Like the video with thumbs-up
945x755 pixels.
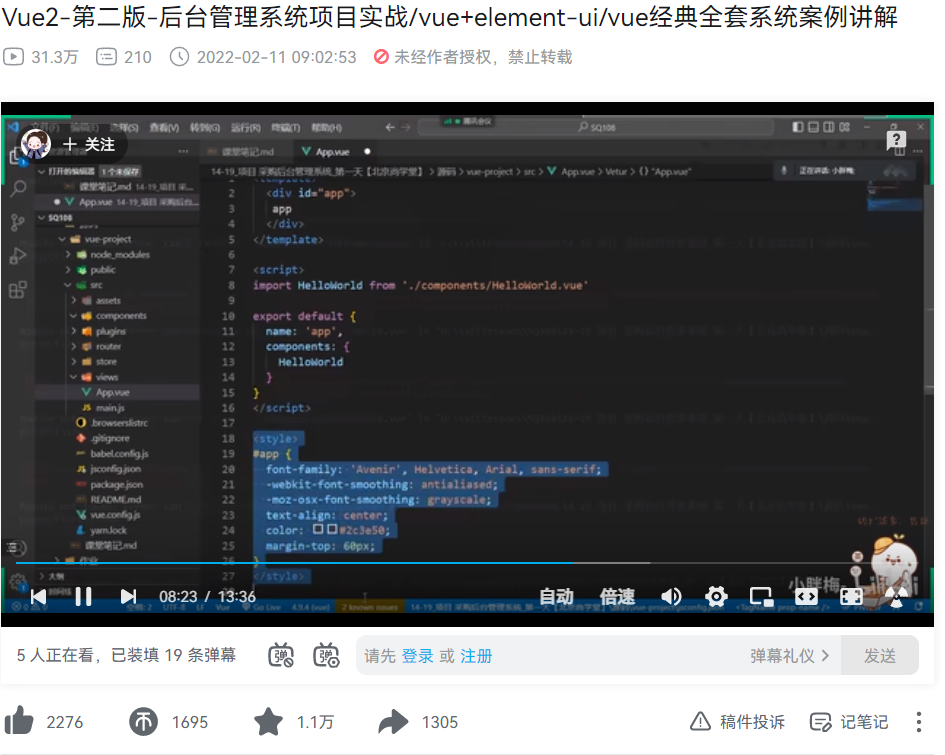point(19,721)
